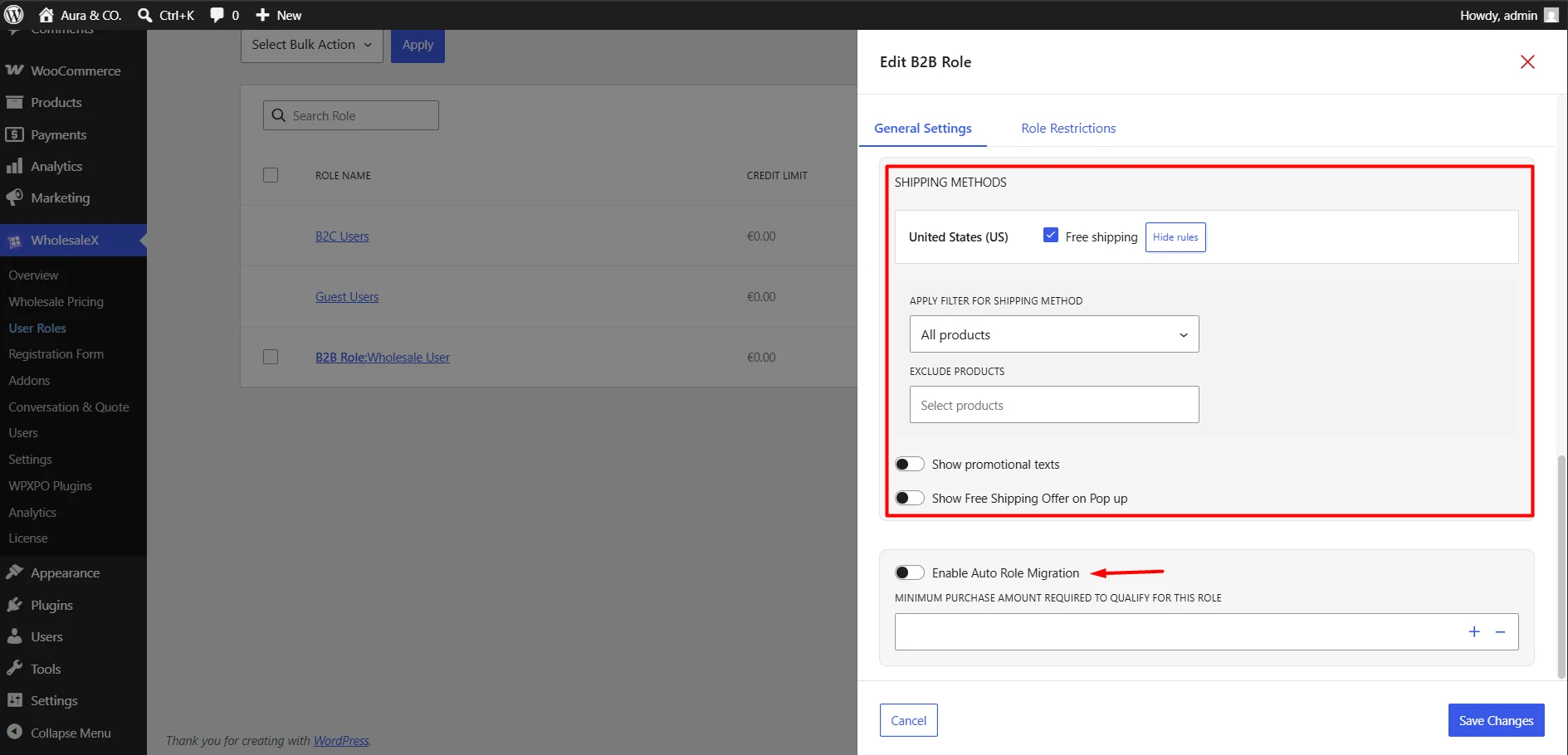Open WPXPO Plugins submenu
This screenshot has width=1568, height=755.
(x=50, y=486)
